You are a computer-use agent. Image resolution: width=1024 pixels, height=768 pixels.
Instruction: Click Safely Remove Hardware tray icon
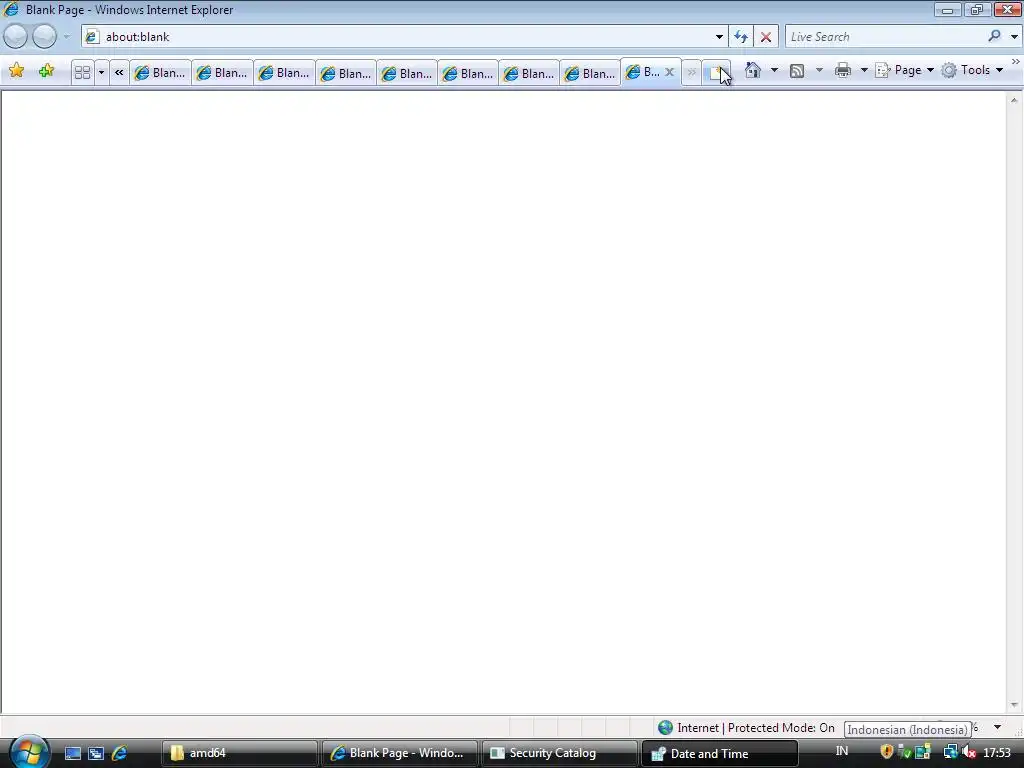click(x=904, y=753)
